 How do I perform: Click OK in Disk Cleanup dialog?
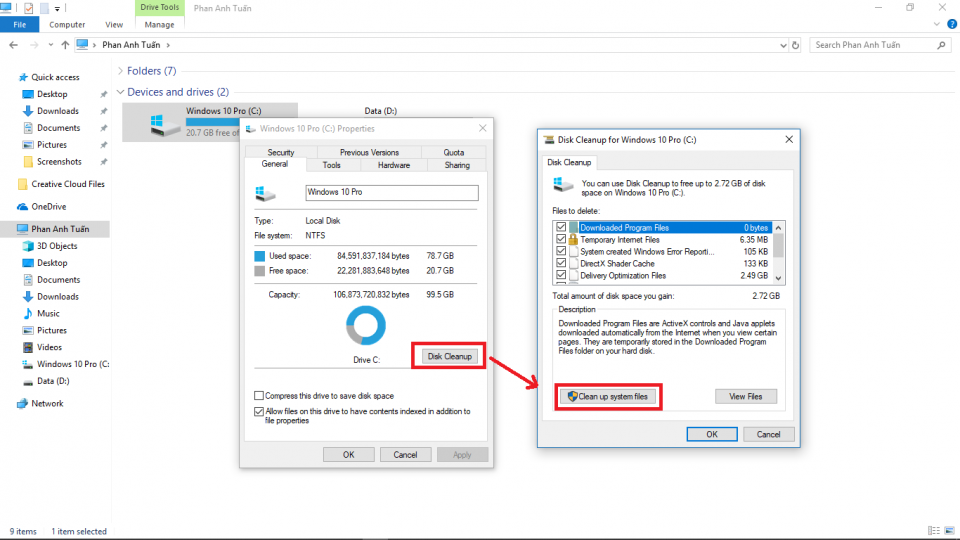pos(711,434)
